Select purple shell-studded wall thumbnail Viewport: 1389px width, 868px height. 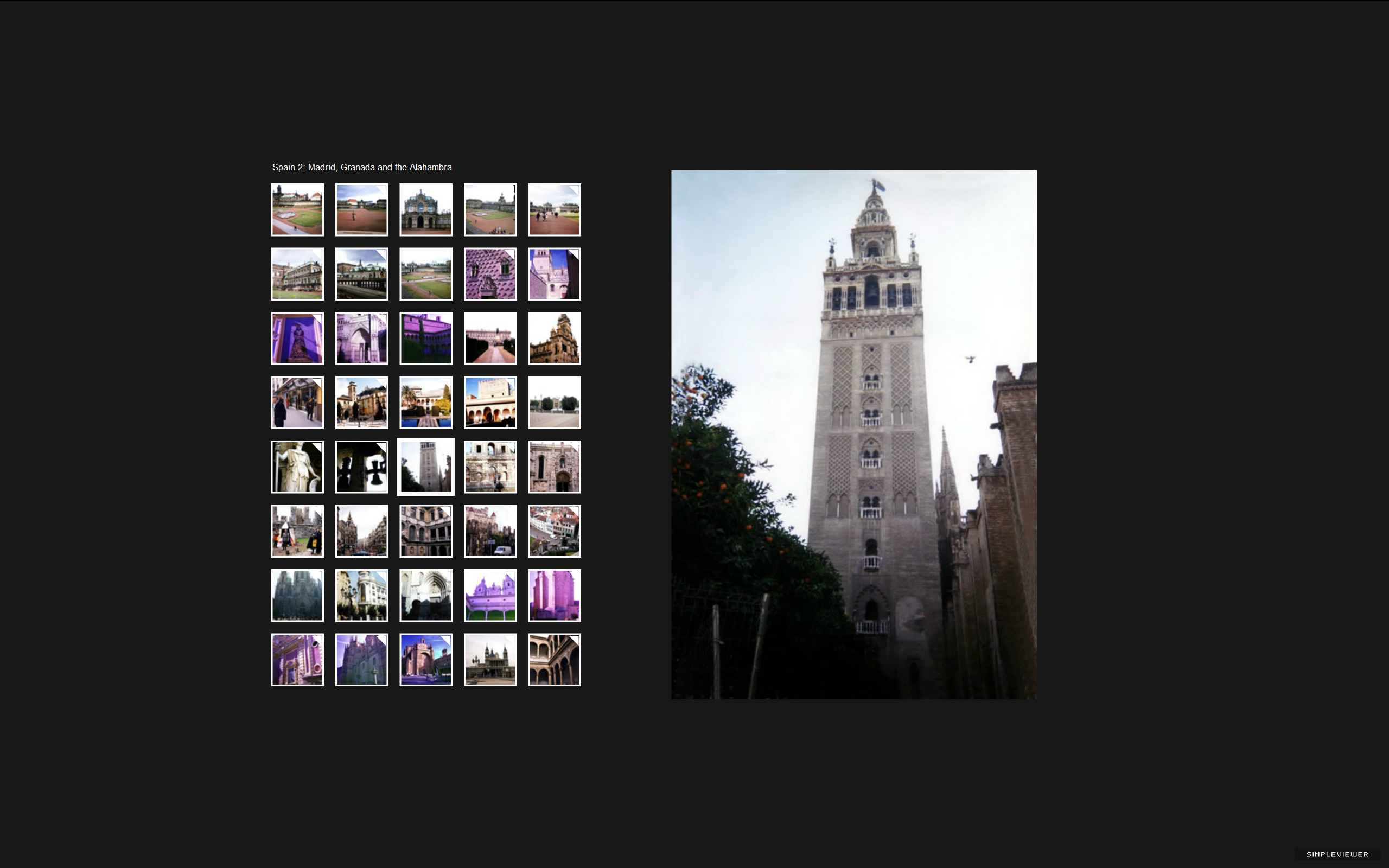(490, 274)
